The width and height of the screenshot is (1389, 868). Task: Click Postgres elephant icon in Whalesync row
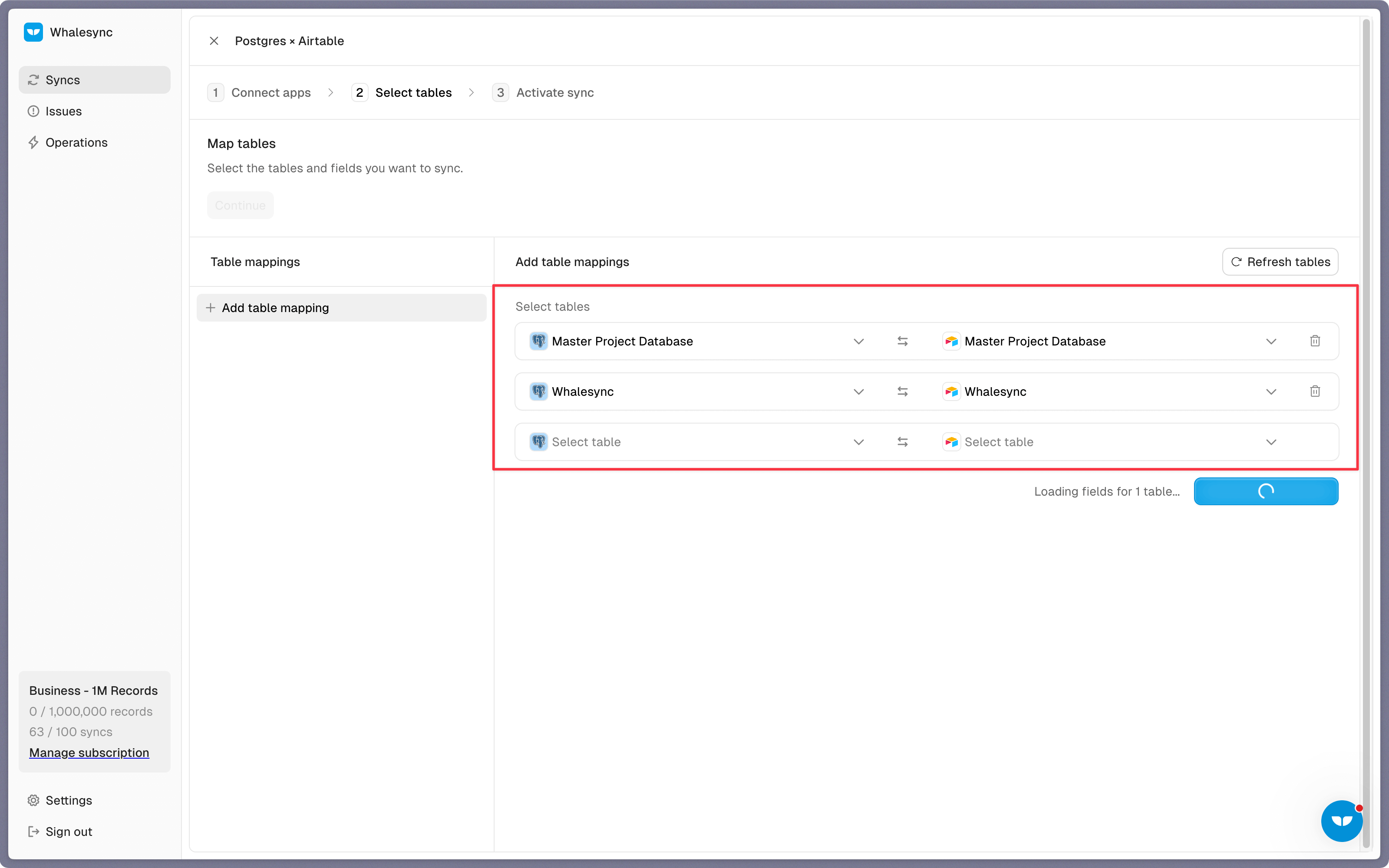point(538,391)
